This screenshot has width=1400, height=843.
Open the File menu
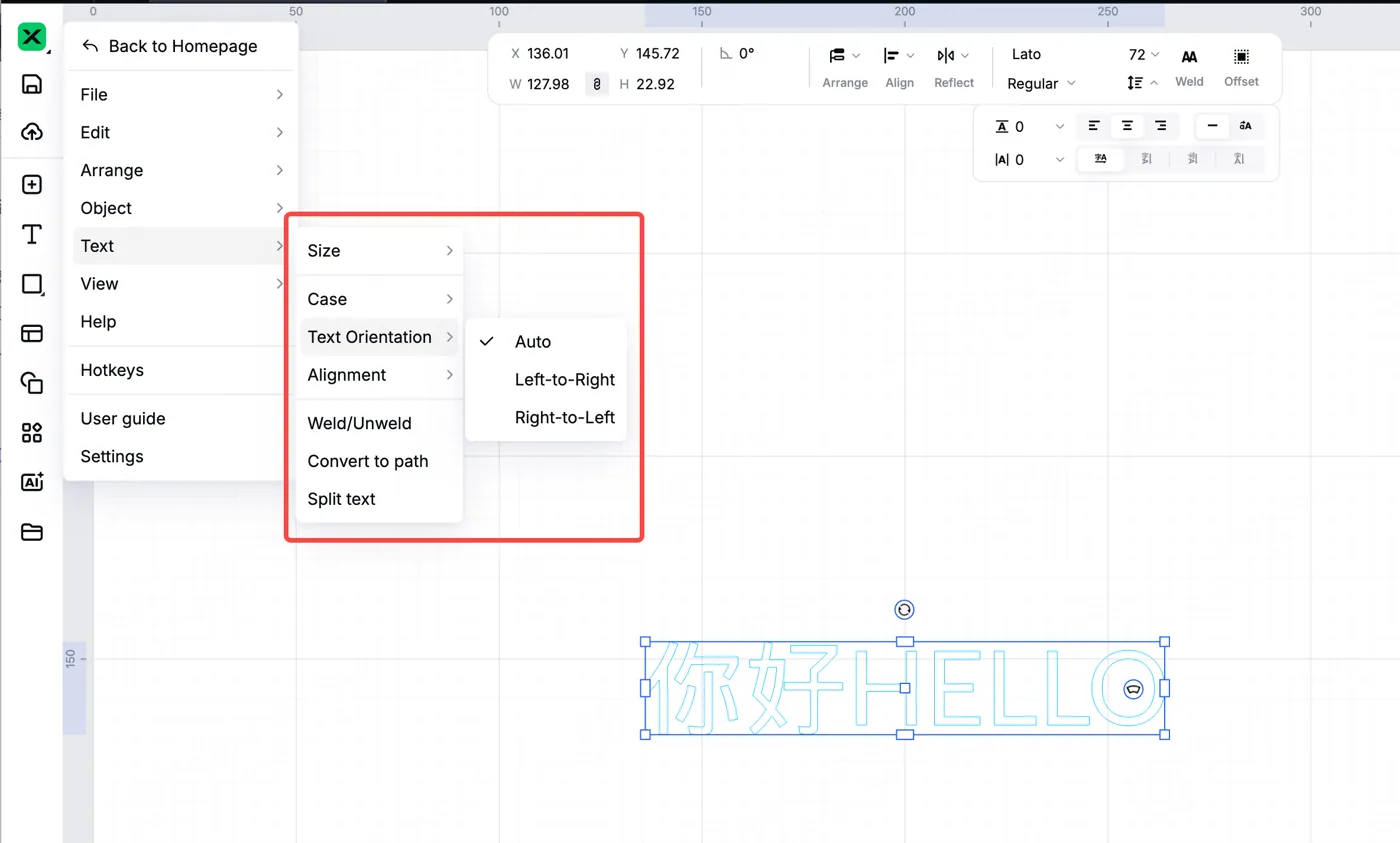181,94
